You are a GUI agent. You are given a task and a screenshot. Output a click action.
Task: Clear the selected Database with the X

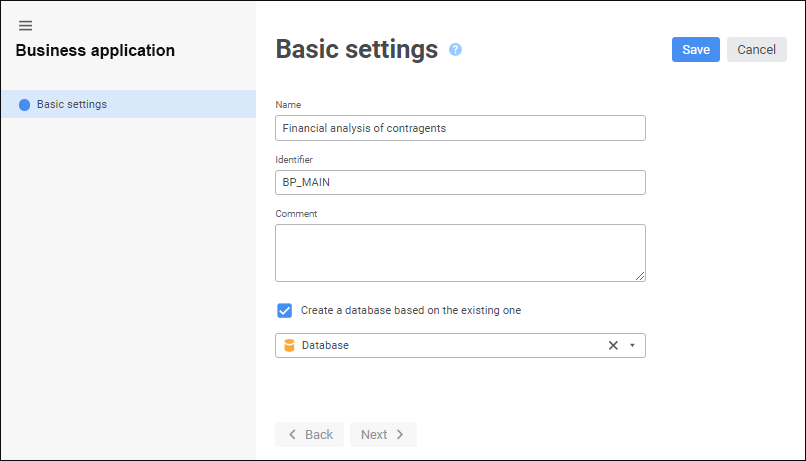tap(614, 345)
